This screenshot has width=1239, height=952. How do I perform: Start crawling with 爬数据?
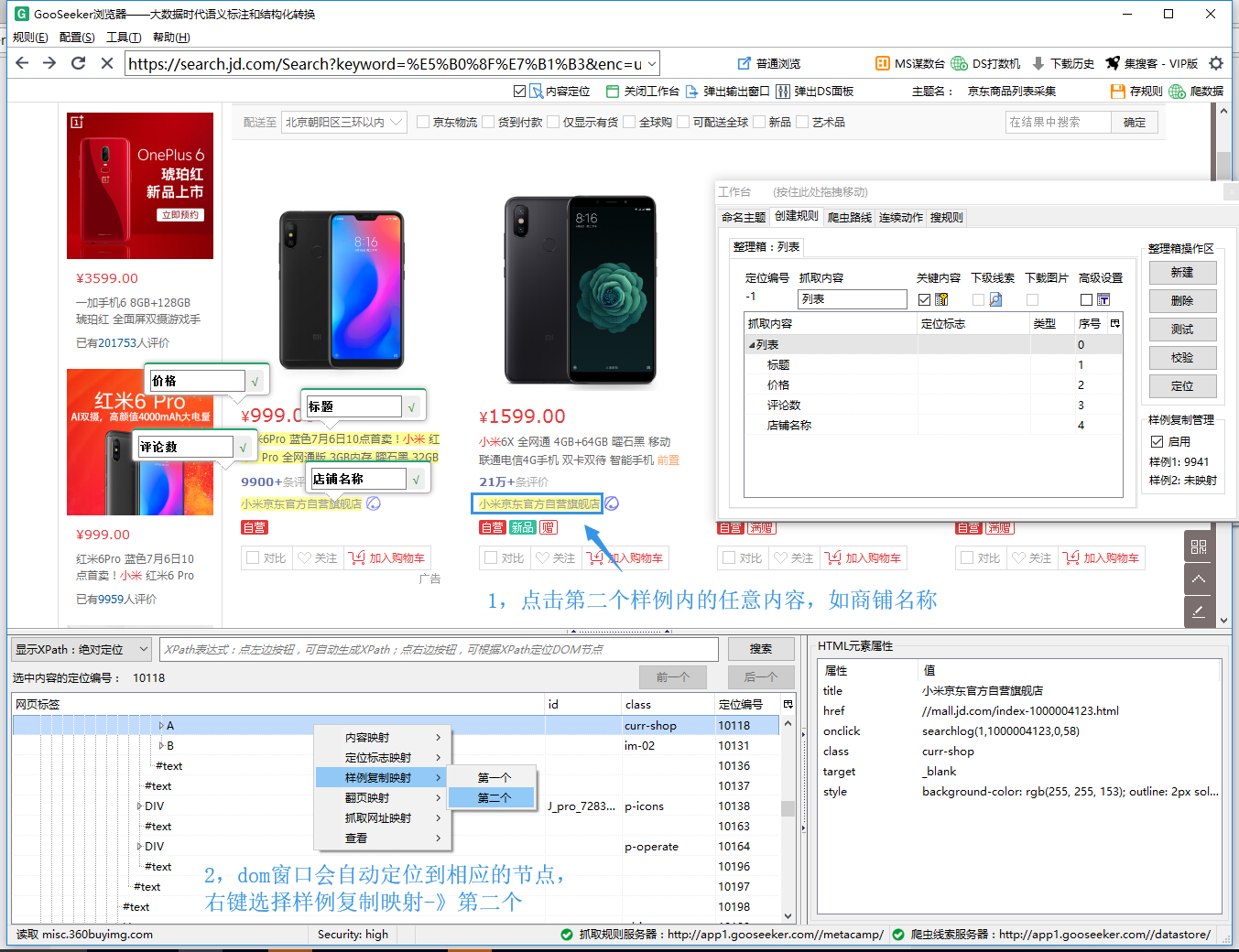1196,91
